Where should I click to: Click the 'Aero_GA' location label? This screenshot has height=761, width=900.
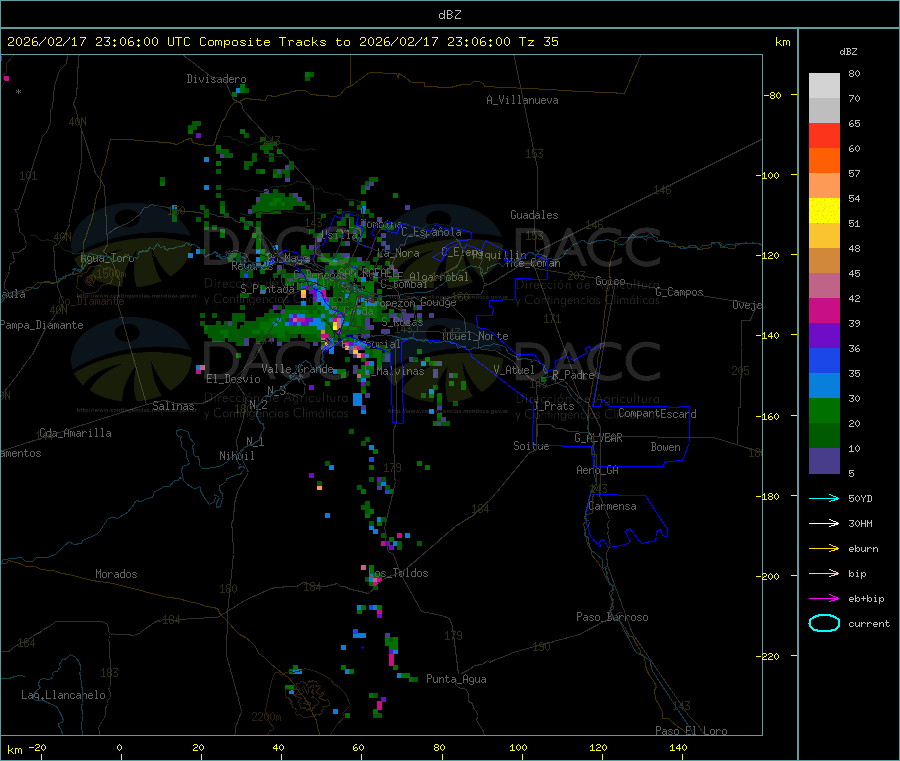coord(598,470)
